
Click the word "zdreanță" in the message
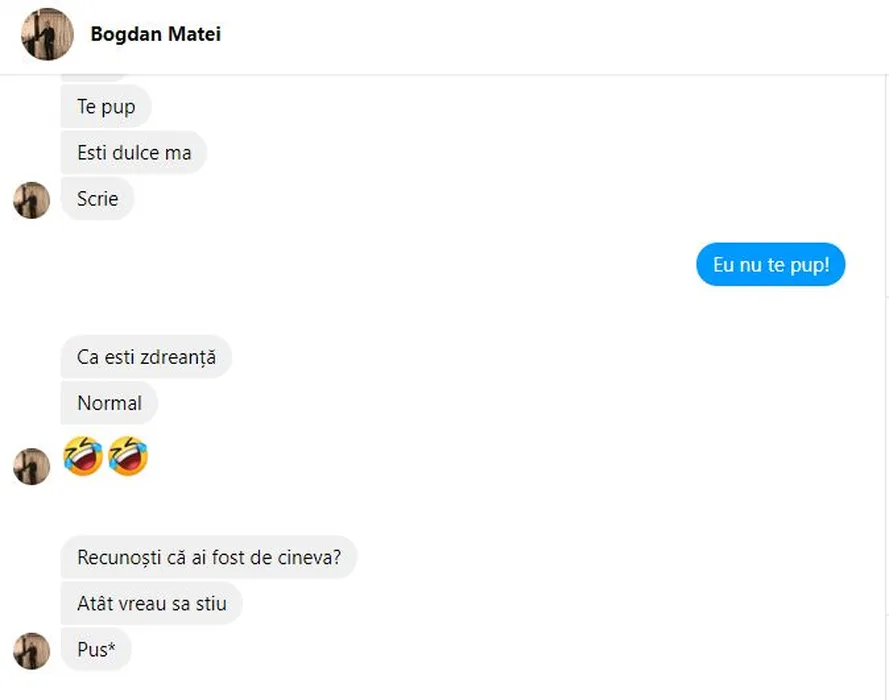click(x=180, y=357)
